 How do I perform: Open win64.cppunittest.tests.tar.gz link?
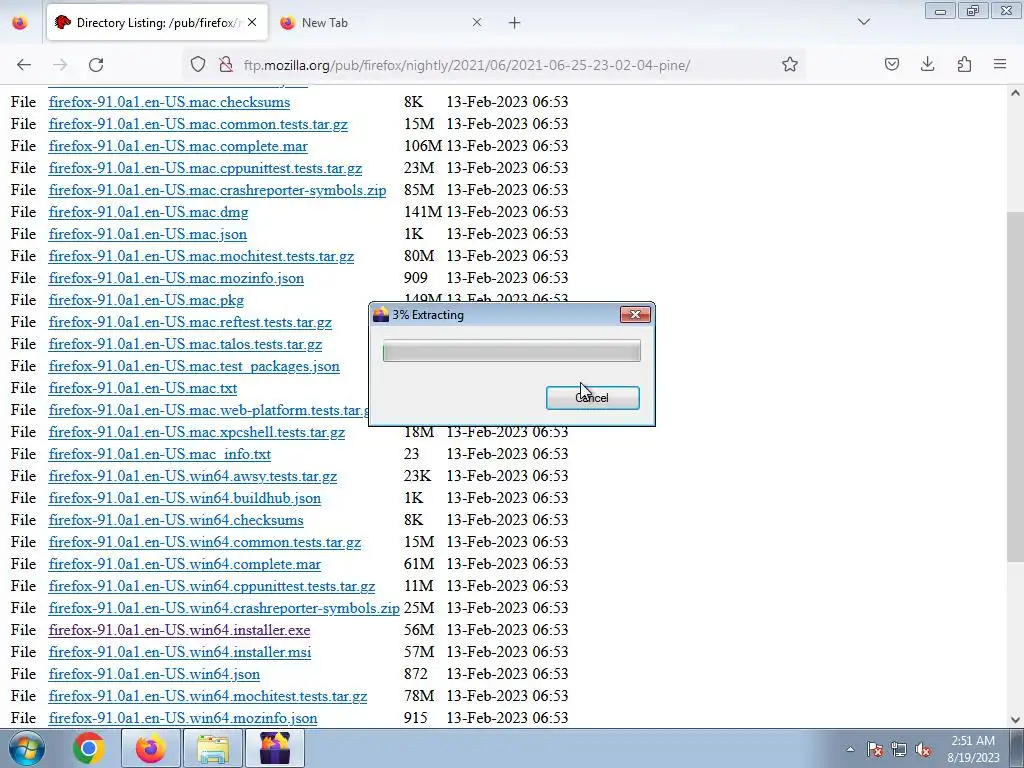coord(212,586)
